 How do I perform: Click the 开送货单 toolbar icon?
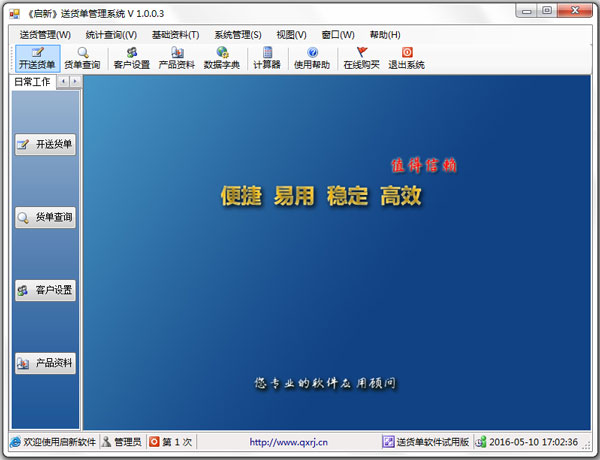pyautogui.click(x=37, y=58)
